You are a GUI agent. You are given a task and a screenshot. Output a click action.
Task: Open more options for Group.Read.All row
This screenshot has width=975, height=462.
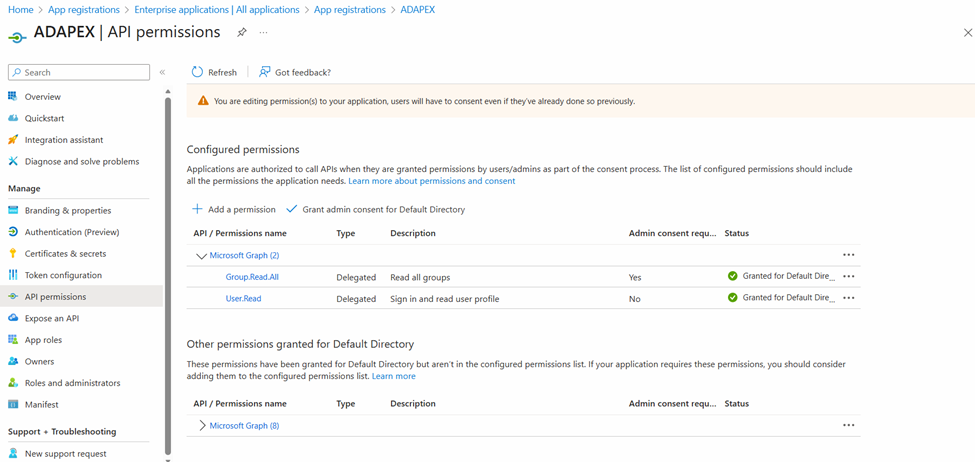(x=848, y=276)
